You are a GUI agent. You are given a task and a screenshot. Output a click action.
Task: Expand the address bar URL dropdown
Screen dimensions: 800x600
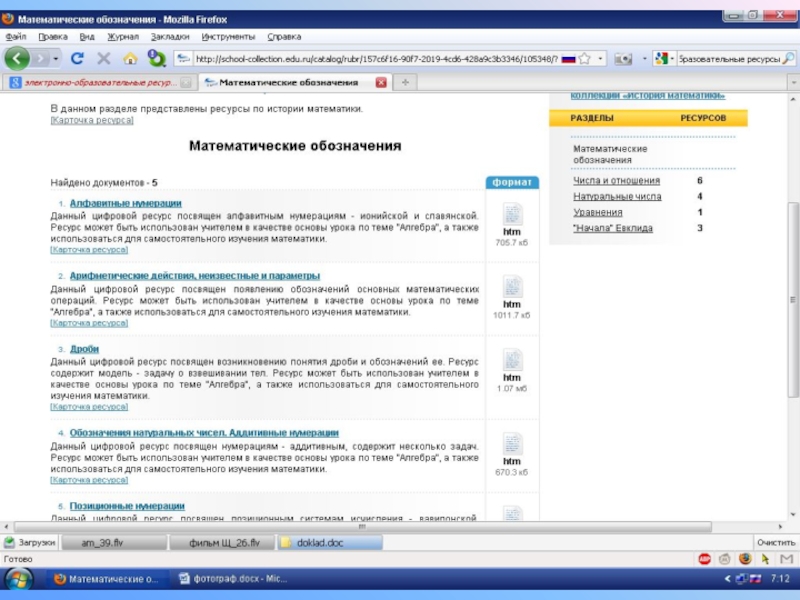coord(600,59)
